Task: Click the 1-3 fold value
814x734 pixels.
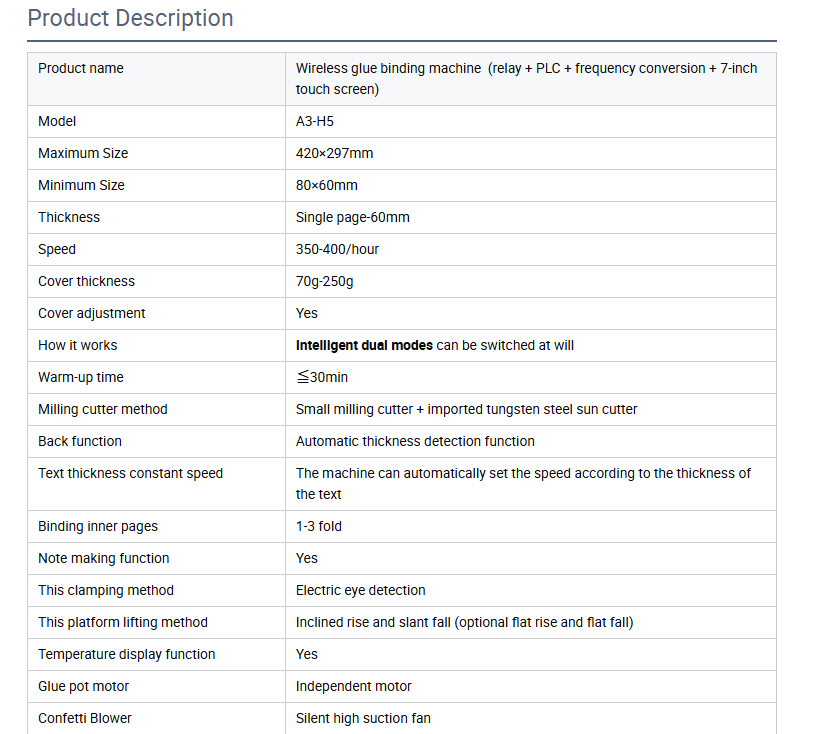Action: [319, 526]
